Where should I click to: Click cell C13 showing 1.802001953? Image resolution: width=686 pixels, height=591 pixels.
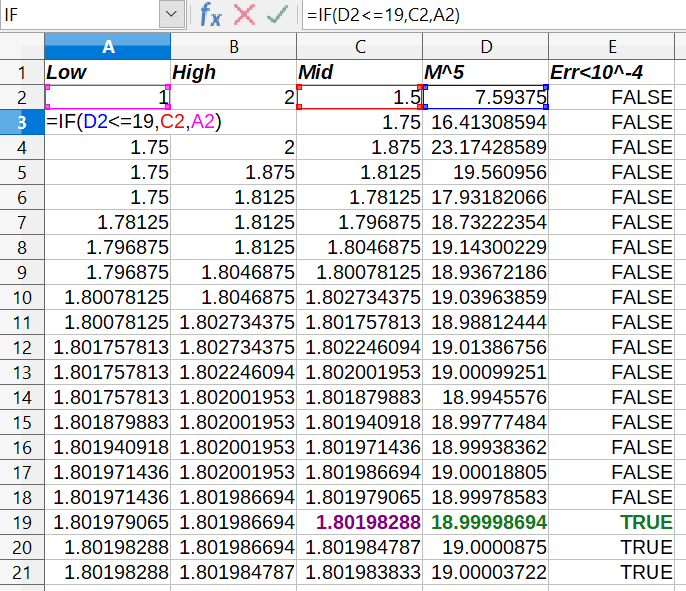coord(360,372)
